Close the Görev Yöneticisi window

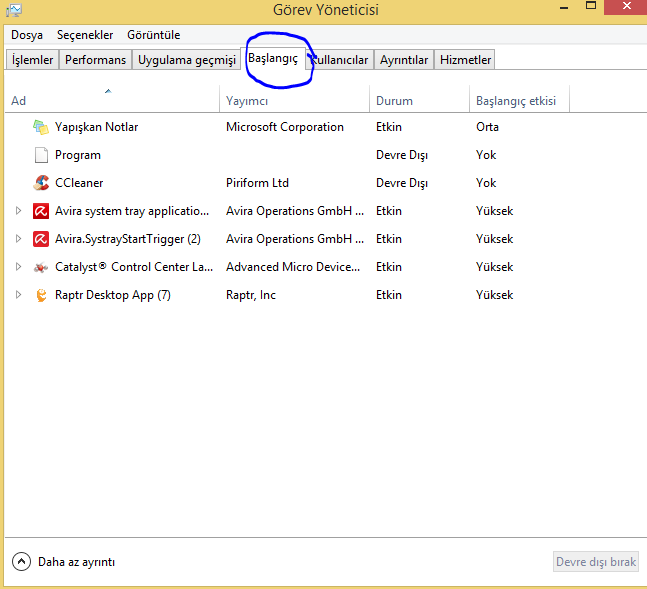pyautogui.click(x=626, y=7)
